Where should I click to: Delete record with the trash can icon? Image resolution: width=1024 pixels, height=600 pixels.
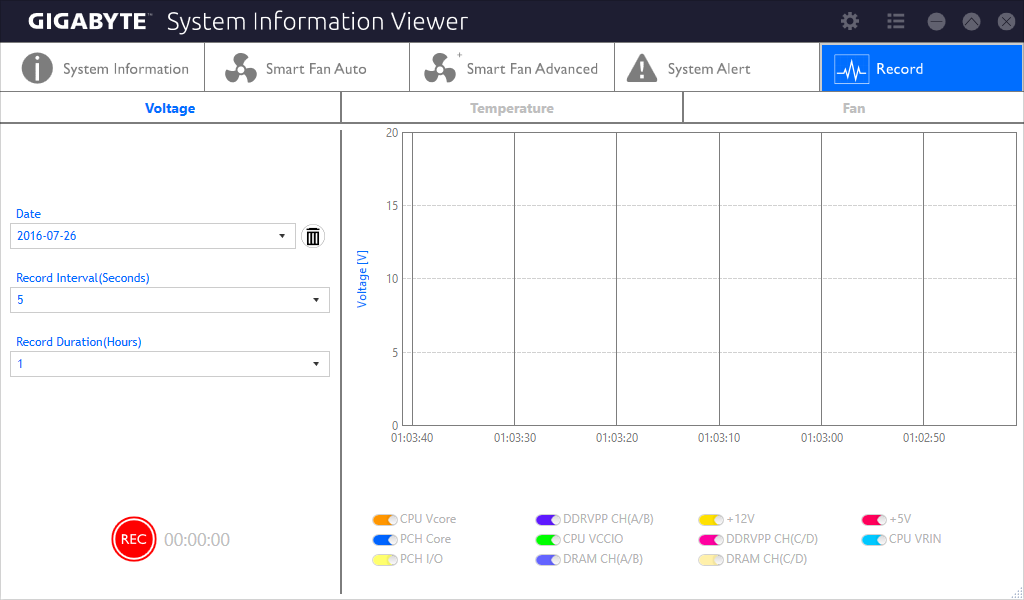tap(313, 236)
